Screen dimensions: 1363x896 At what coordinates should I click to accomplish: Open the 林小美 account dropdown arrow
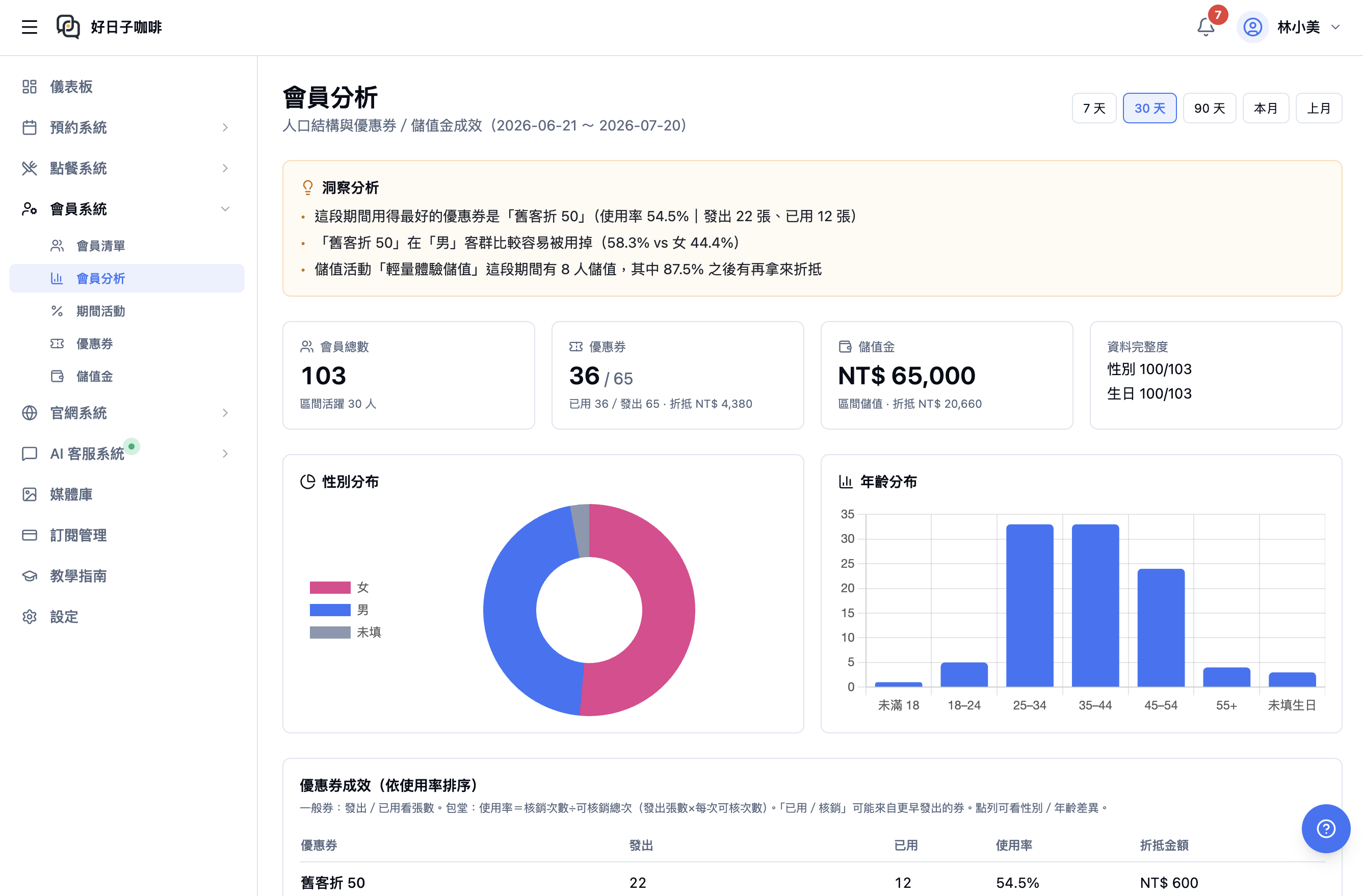pos(1335,27)
